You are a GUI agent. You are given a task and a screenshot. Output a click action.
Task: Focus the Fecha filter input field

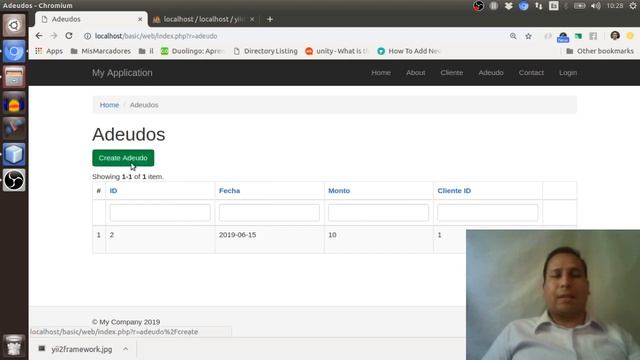coord(269,213)
